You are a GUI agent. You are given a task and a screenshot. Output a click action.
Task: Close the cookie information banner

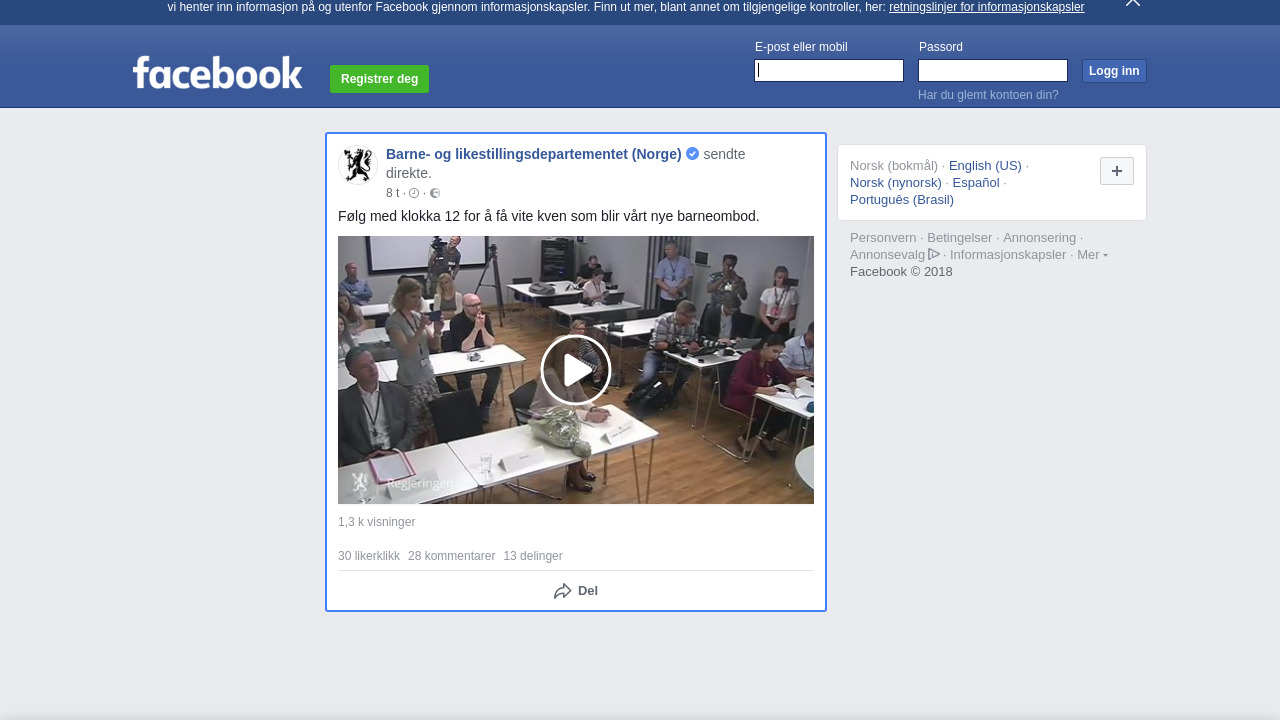[x=1132, y=3]
